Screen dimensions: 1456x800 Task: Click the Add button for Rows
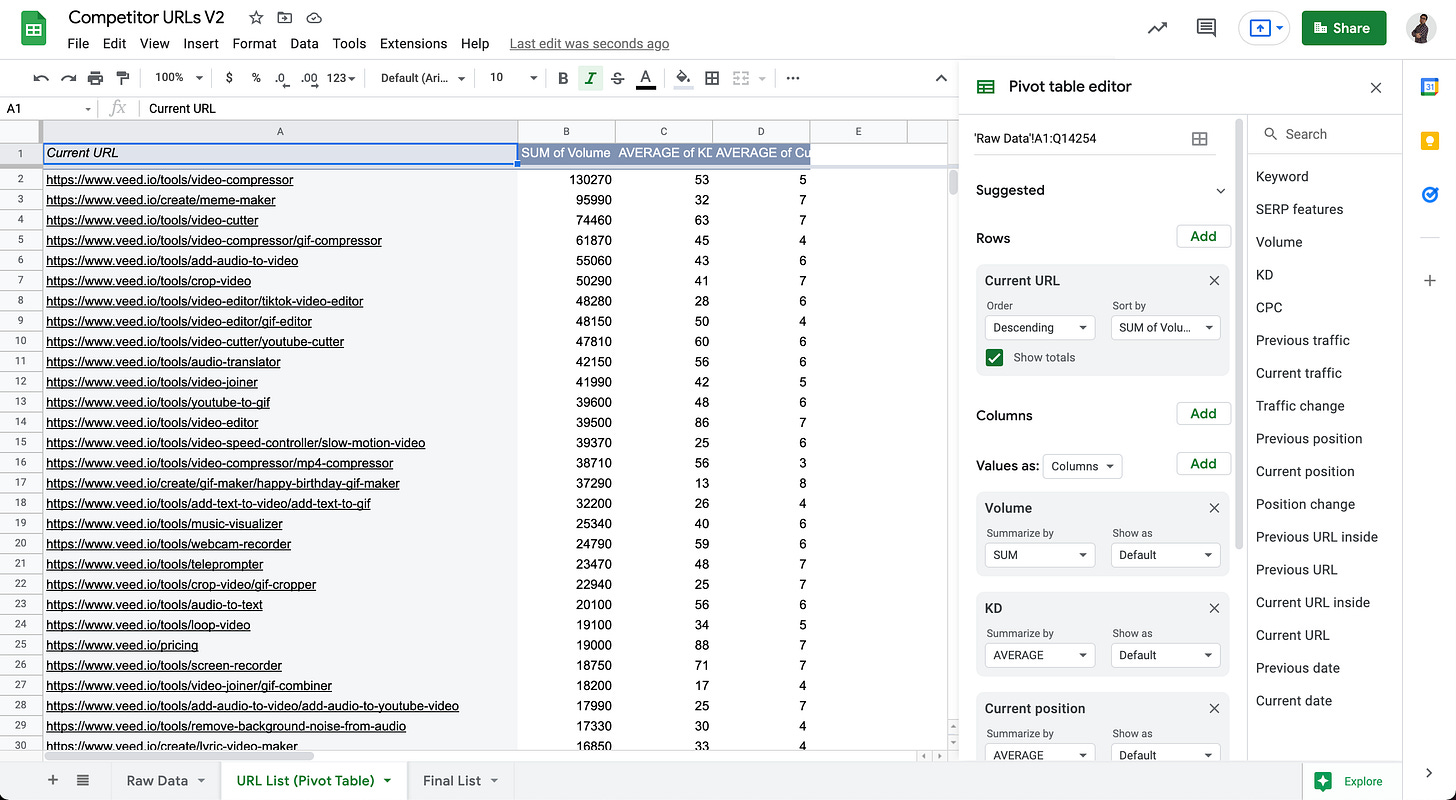point(1203,236)
